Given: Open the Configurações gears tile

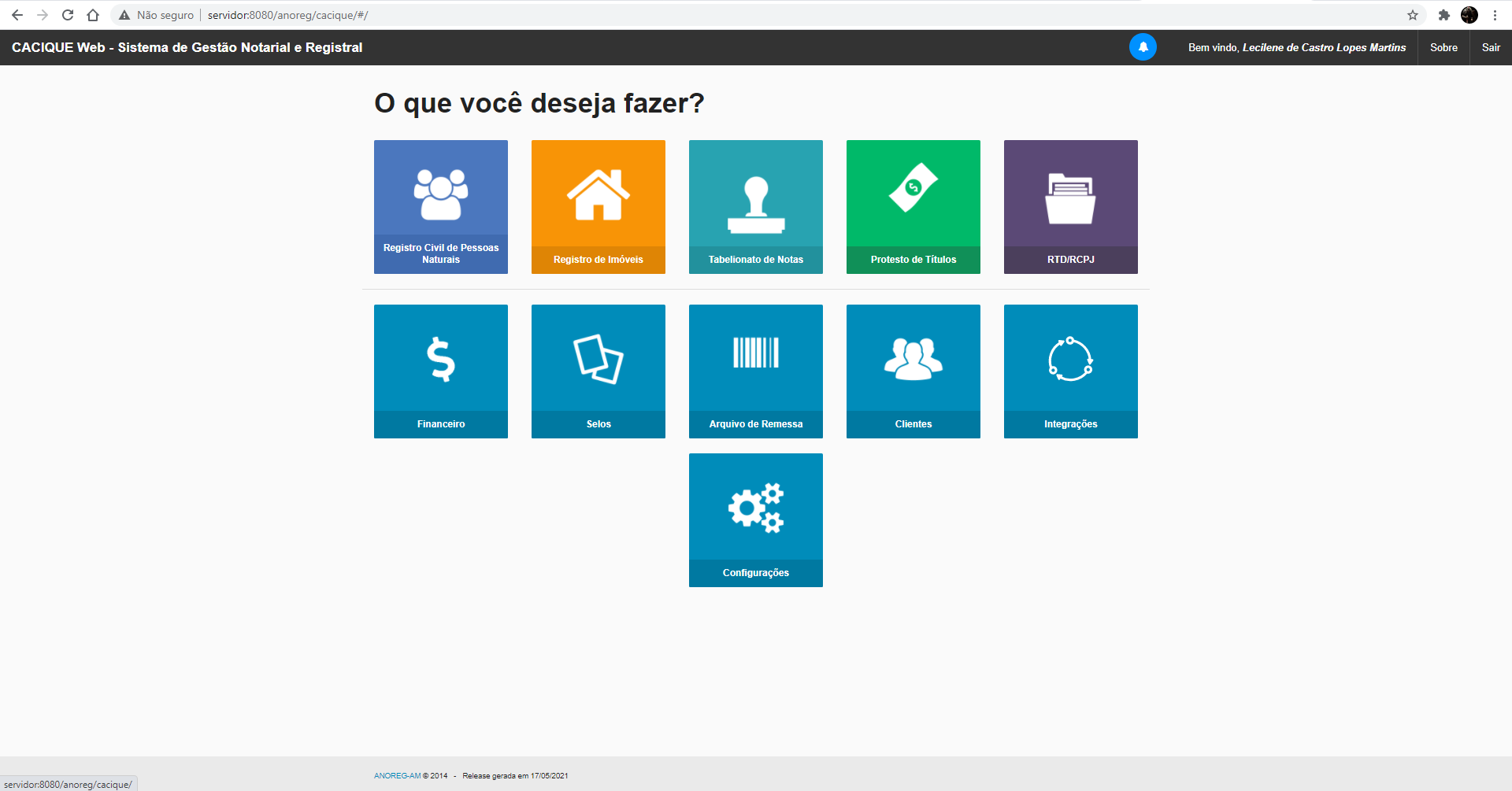Looking at the screenshot, I should click(x=756, y=519).
